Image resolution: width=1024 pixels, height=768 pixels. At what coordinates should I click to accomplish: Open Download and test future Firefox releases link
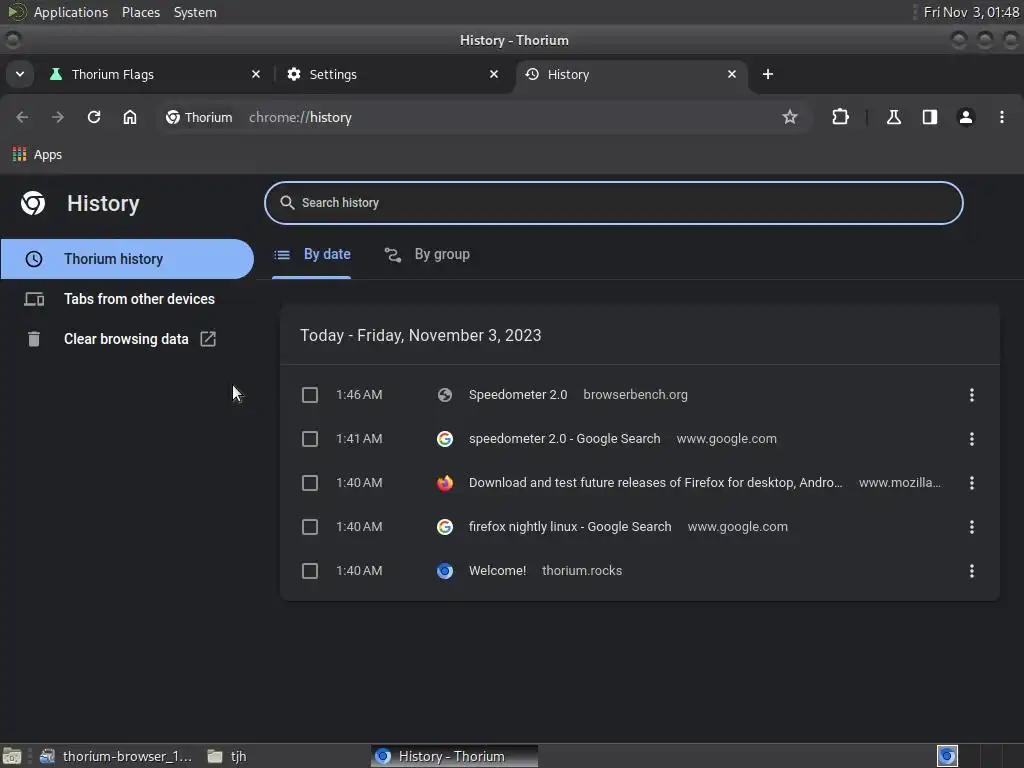[656, 483]
